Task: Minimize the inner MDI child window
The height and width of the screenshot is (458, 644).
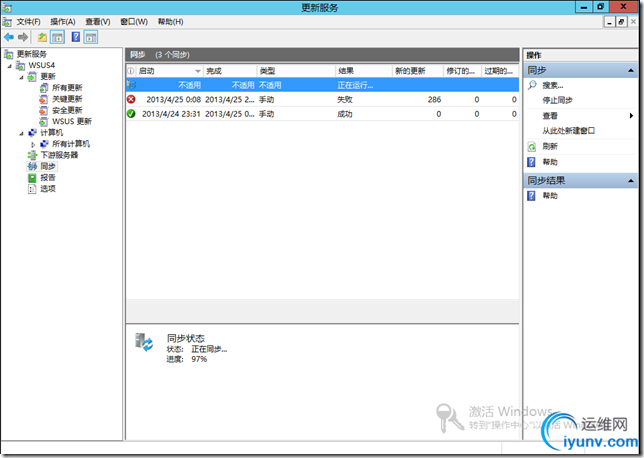Action: 610,22
